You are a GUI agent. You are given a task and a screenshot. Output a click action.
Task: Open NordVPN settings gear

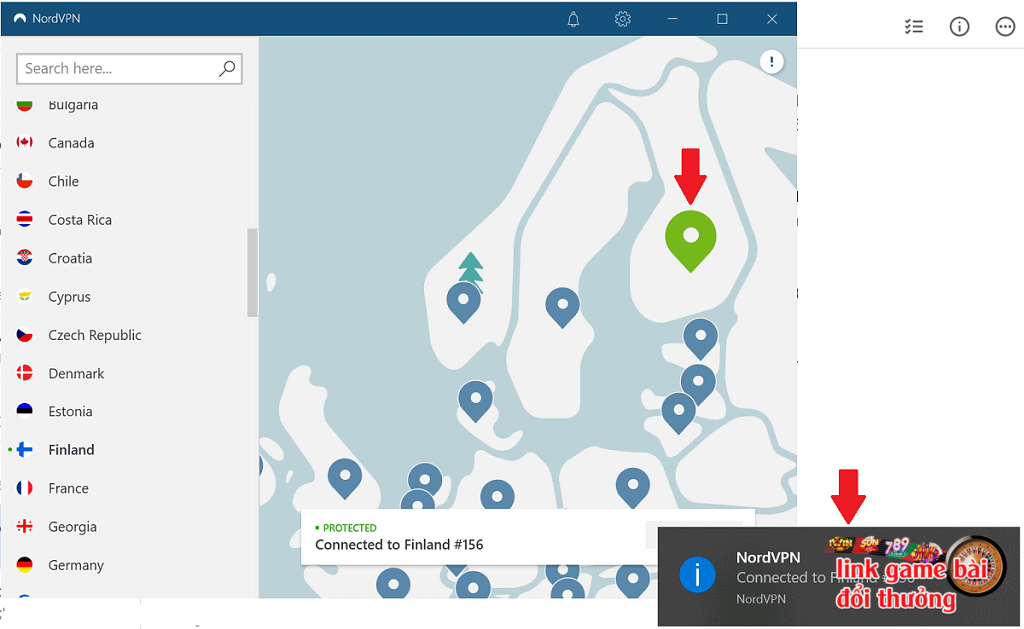point(622,19)
